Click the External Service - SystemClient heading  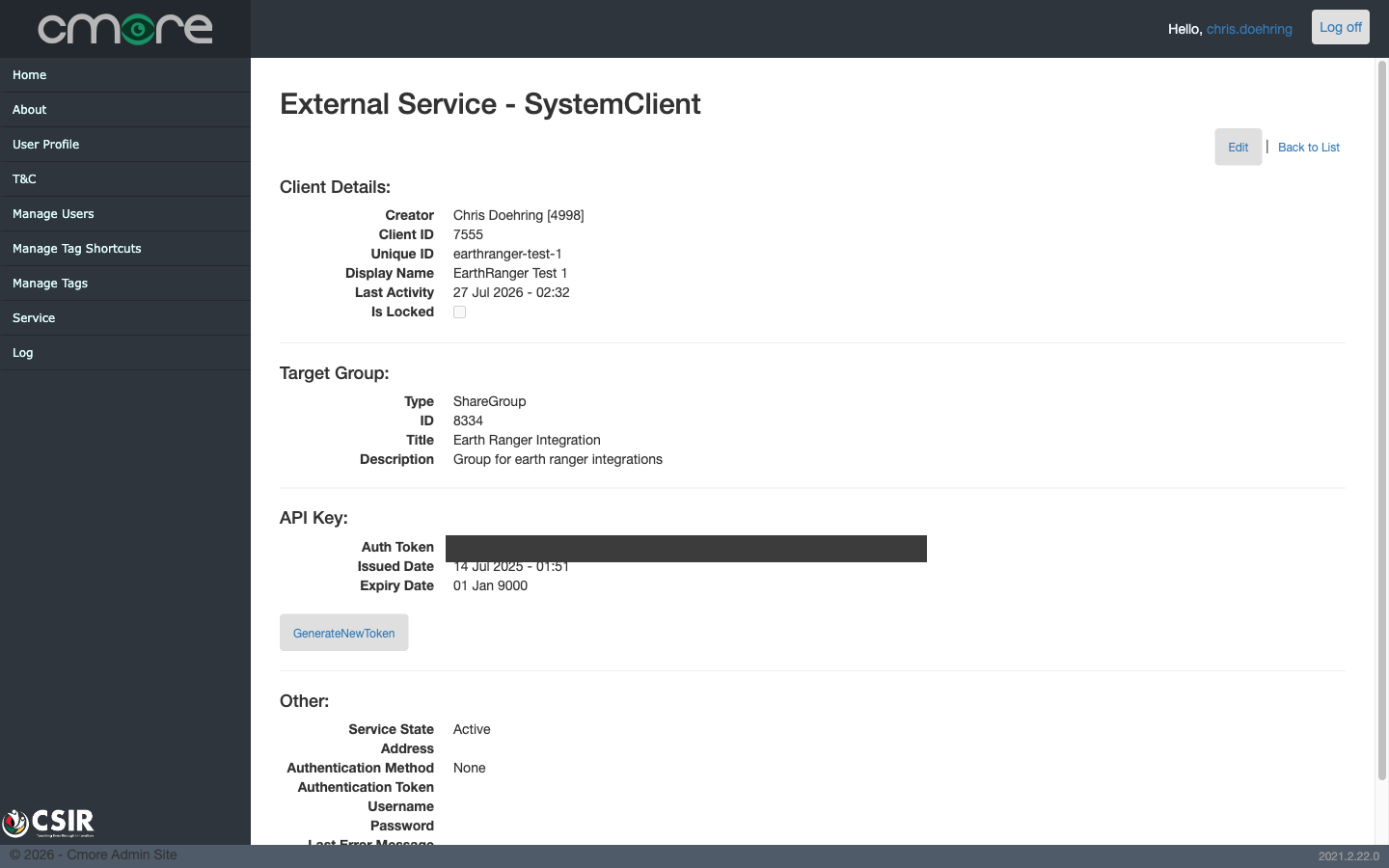point(490,104)
